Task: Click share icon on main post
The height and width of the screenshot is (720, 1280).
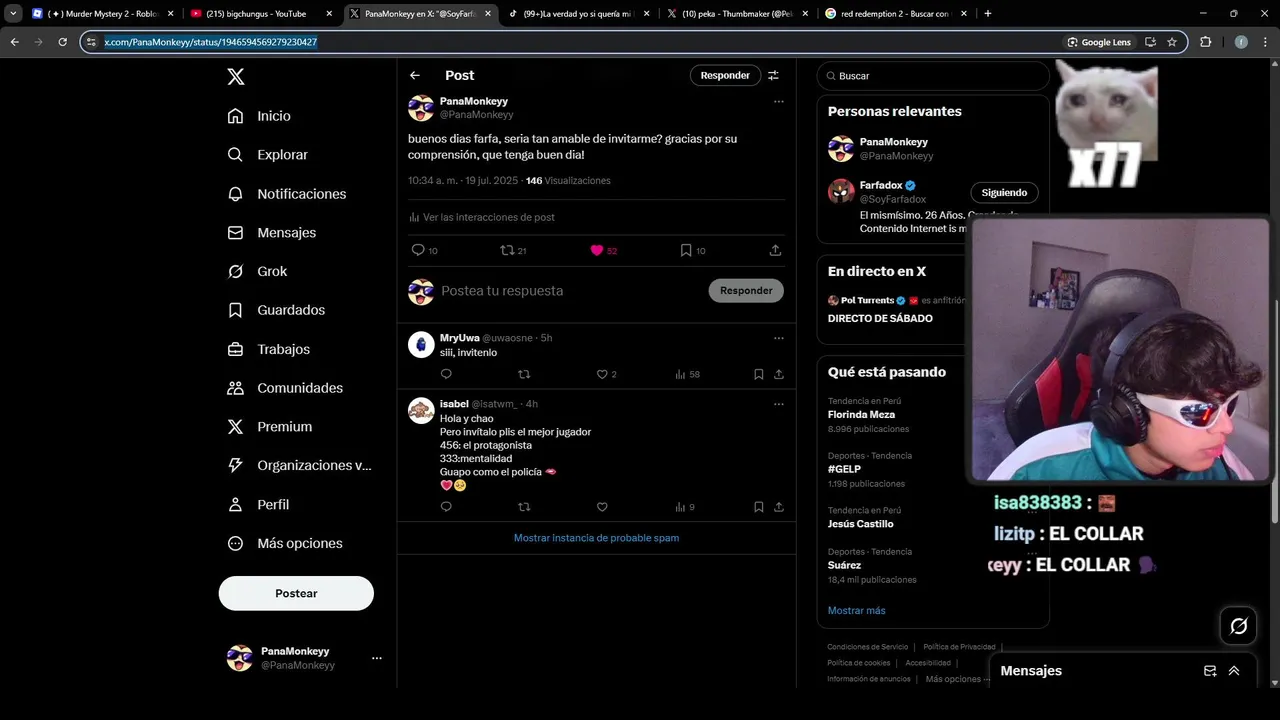Action: [775, 250]
